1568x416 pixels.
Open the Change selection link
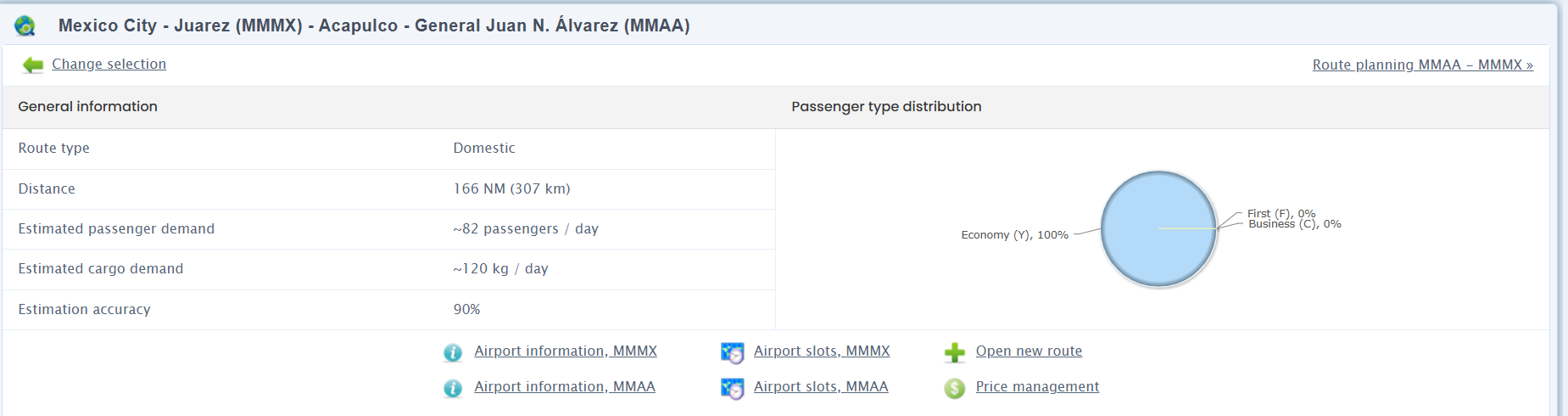[109, 64]
